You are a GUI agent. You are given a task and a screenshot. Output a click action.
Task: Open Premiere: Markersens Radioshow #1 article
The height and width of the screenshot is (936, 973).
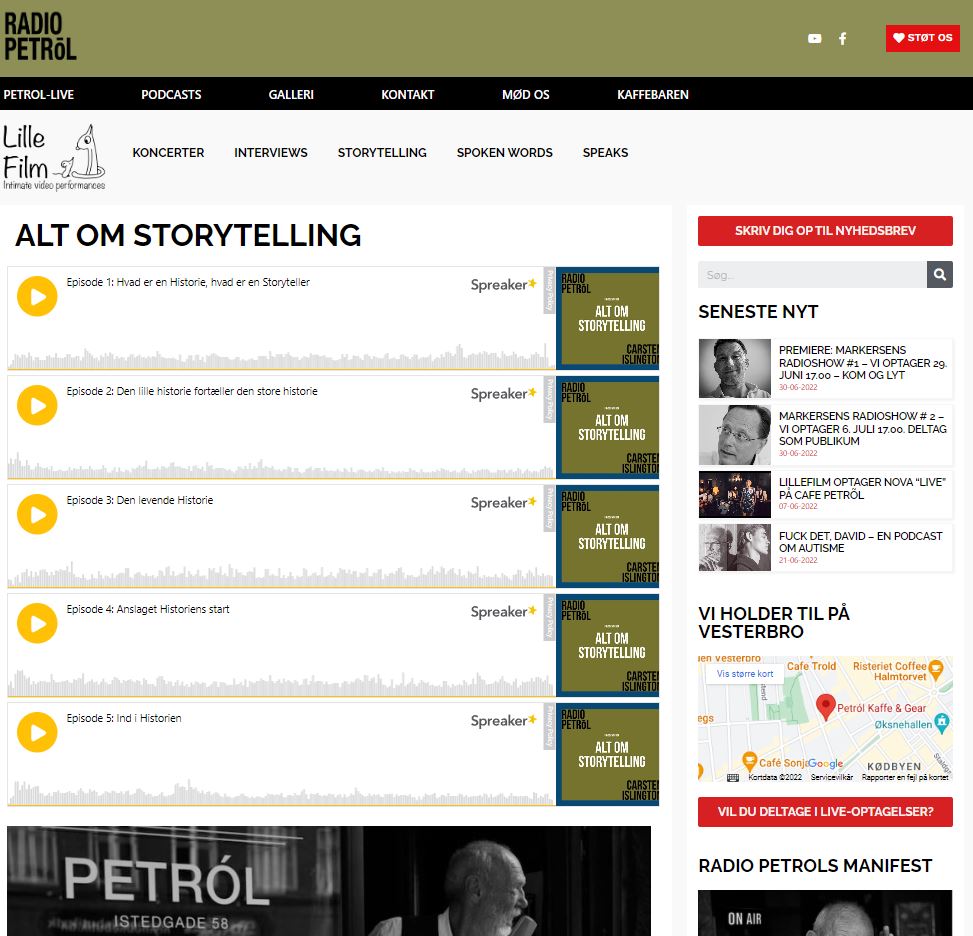[863, 362]
